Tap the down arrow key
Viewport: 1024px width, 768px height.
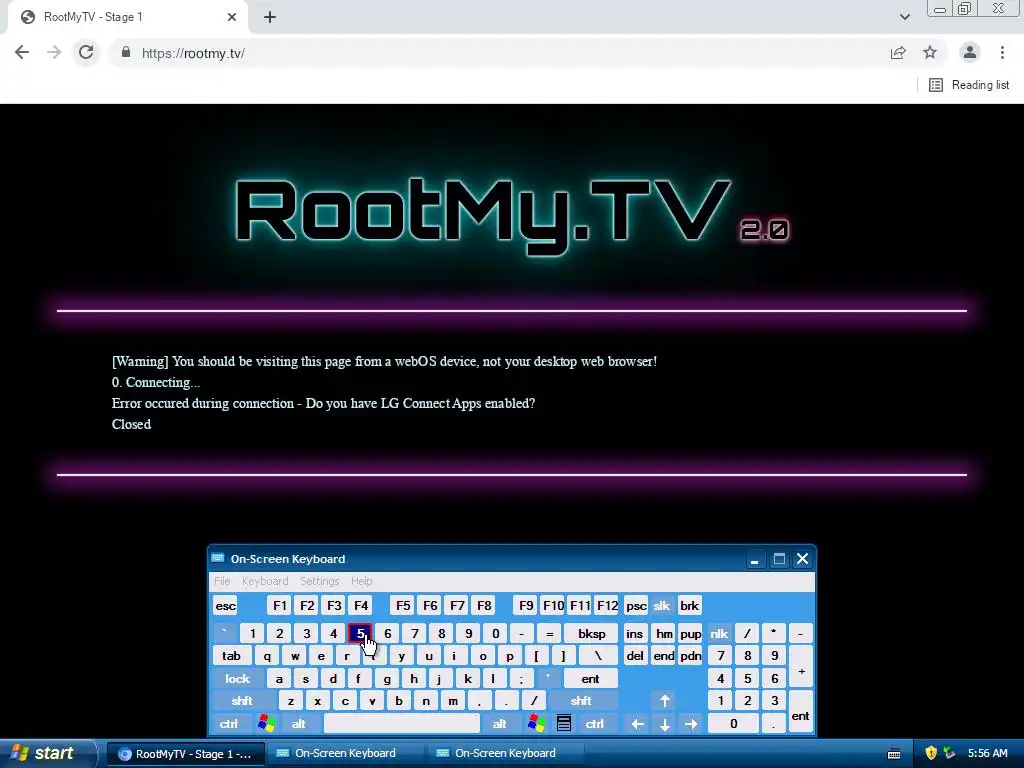coord(665,724)
